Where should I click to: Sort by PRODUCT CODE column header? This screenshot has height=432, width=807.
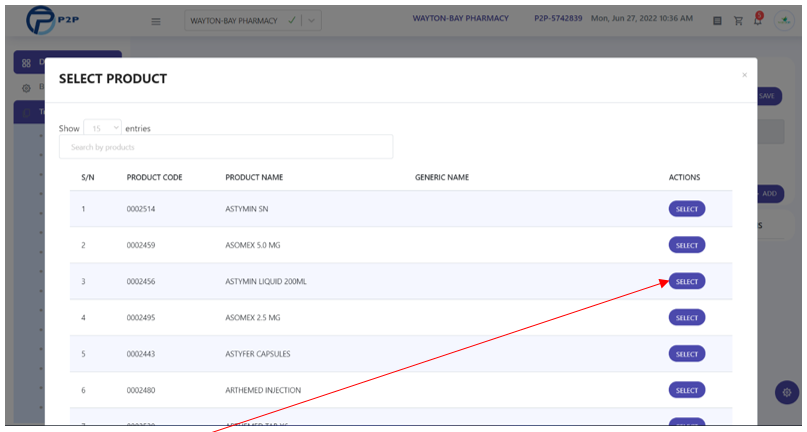pyautogui.click(x=154, y=177)
